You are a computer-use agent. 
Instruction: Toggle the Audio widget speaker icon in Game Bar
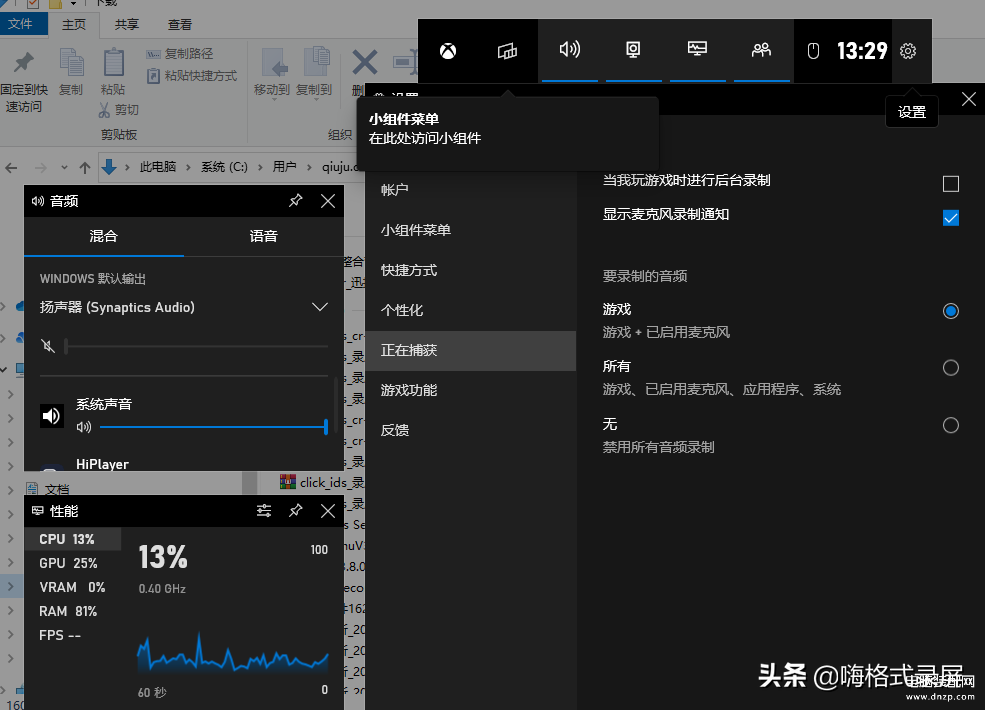pyautogui.click(x=570, y=50)
